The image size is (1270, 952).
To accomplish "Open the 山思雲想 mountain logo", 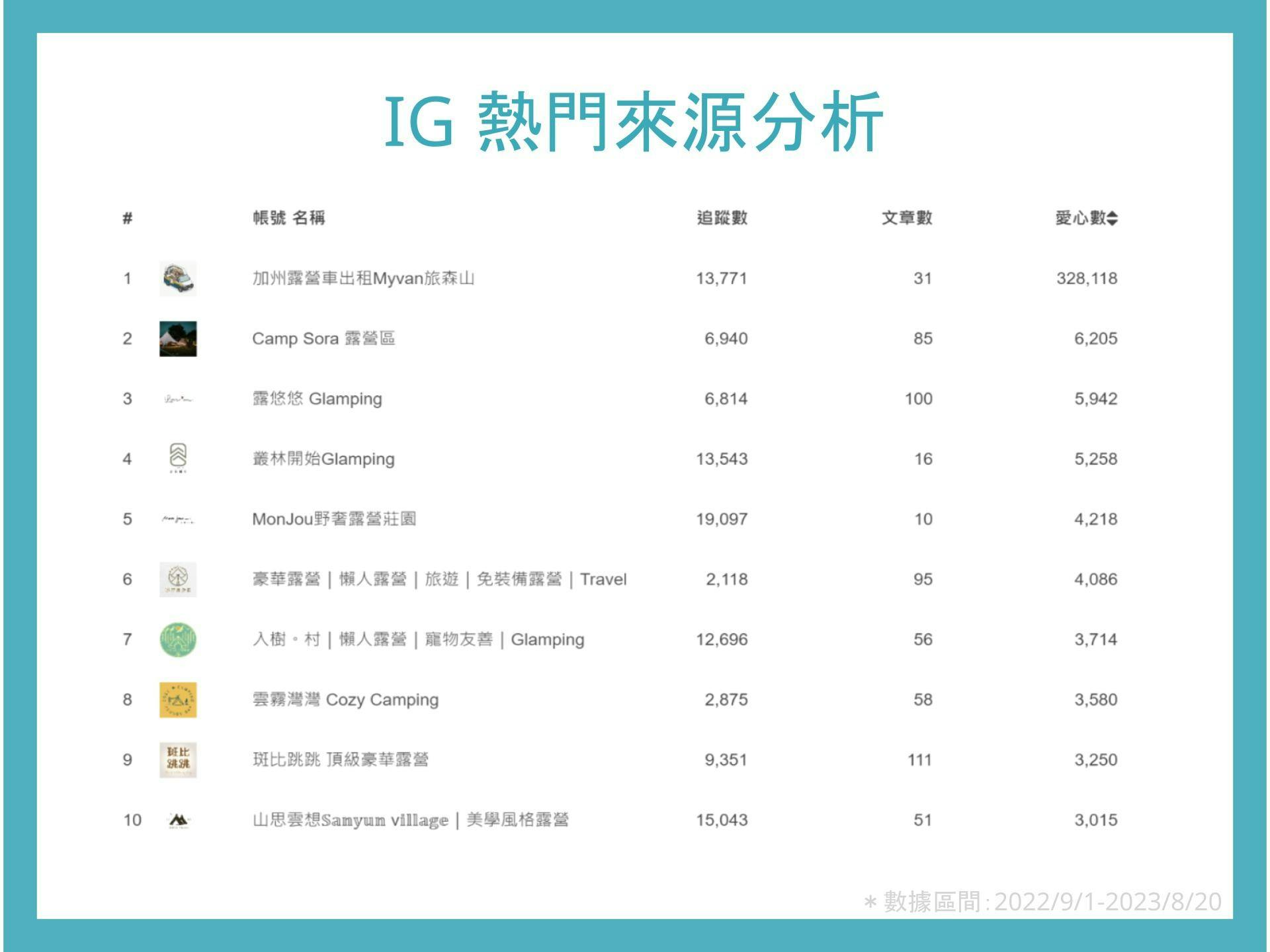I will tap(180, 820).
